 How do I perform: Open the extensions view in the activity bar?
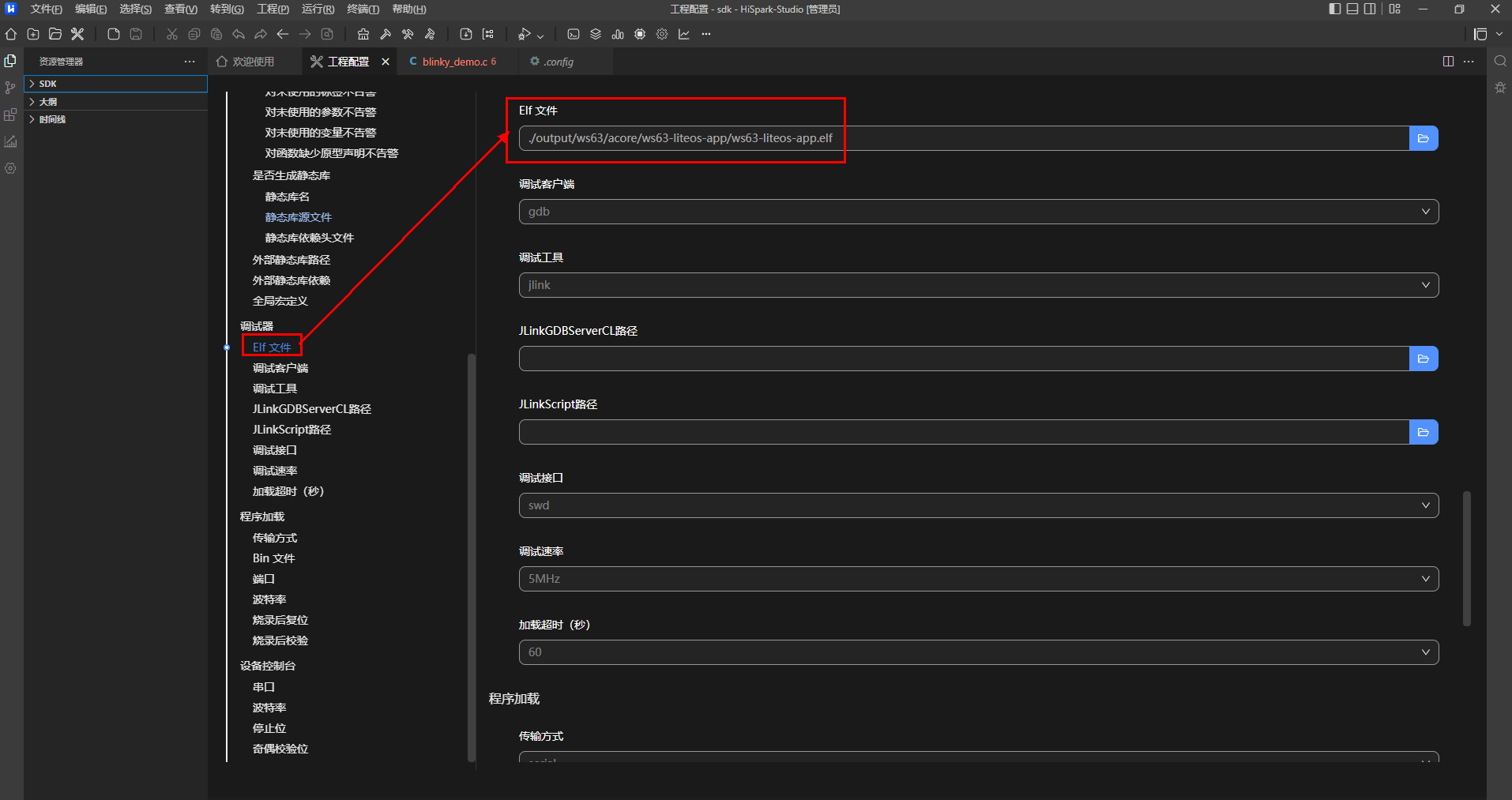coord(10,115)
